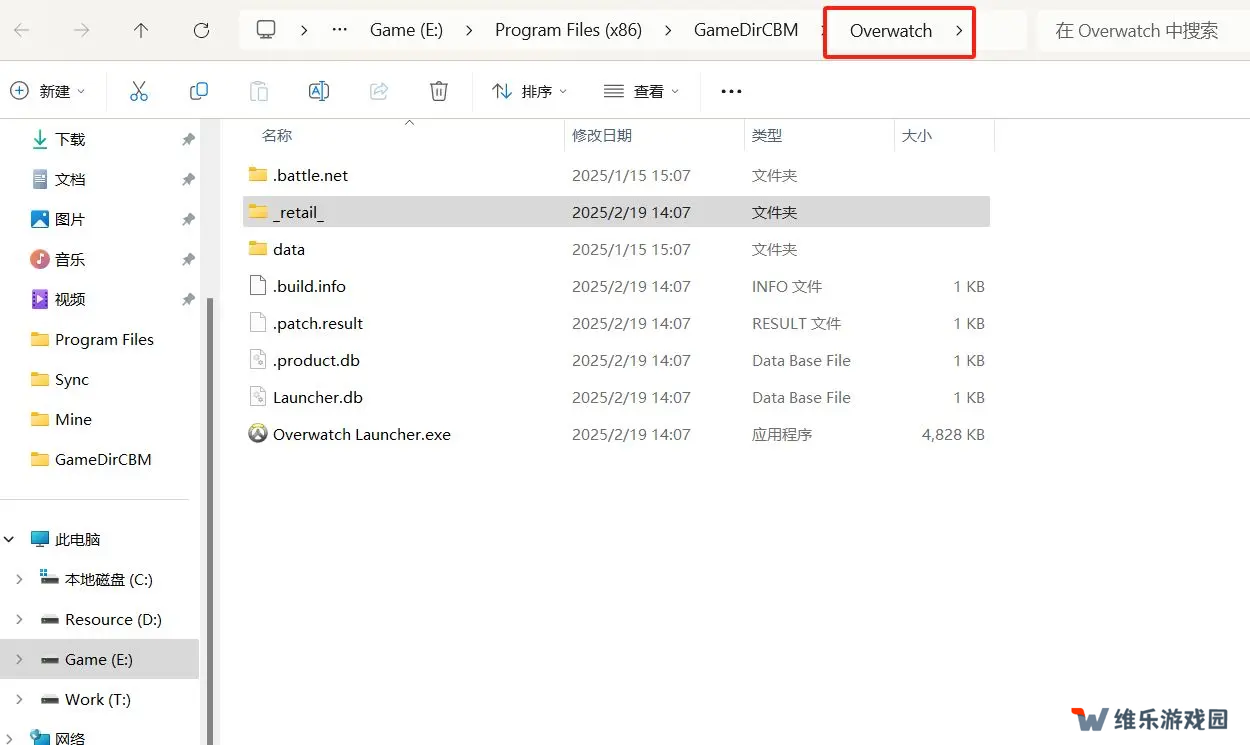Screen dimensions: 1250x745
Task: Click the Share icon in the toolbar
Action: pos(379,91)
